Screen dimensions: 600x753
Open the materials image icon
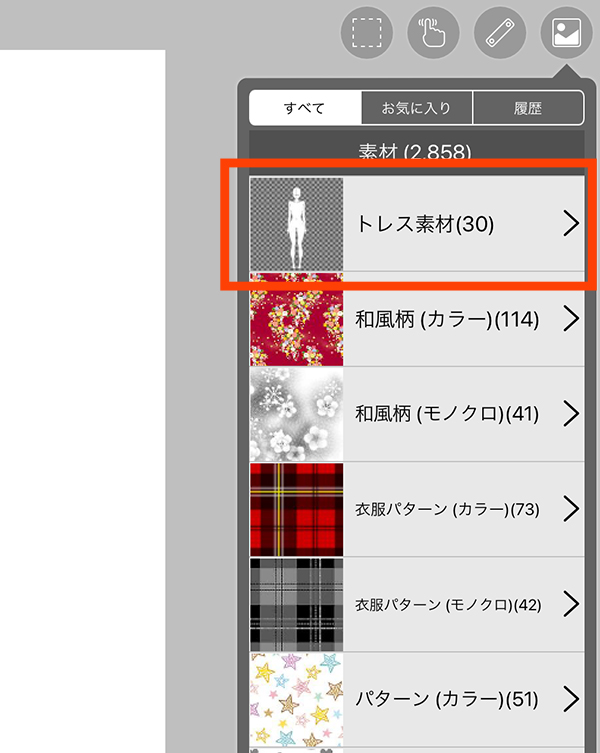566,33
